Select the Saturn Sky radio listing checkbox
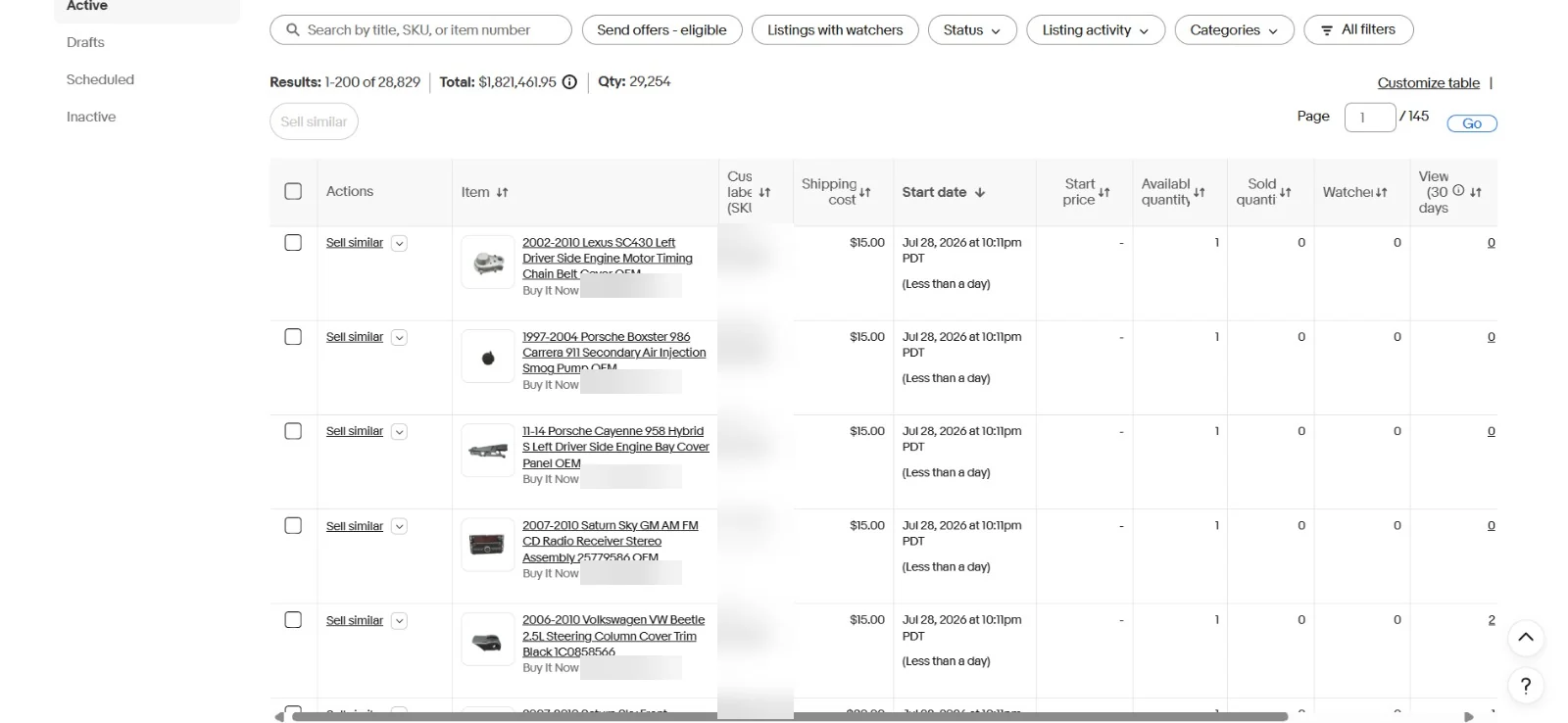This screenshot has width=1568, height=723. [x=293, y=526]
